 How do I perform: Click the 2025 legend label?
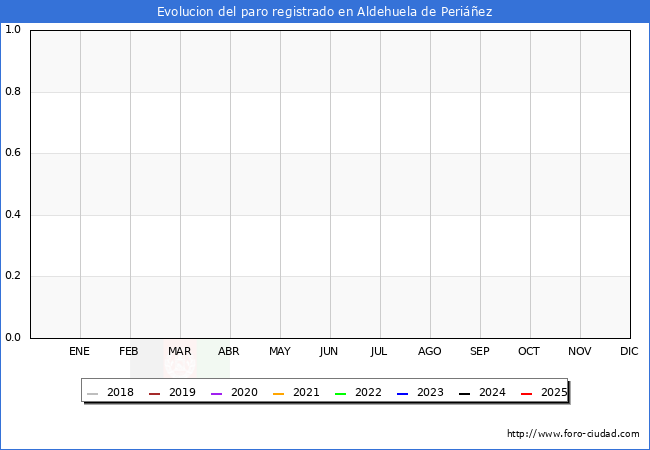554,392
